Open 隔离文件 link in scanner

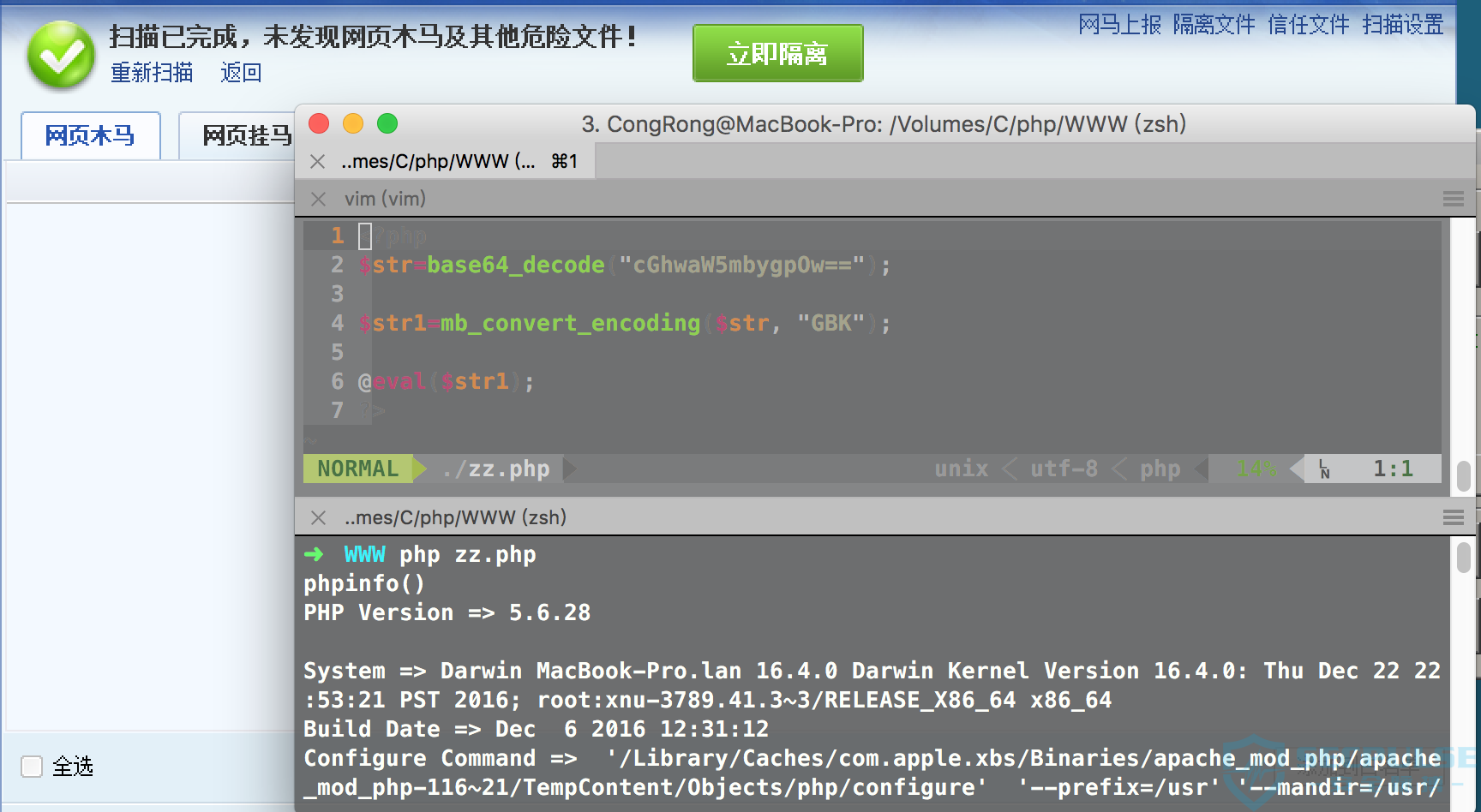(1214, 24)
